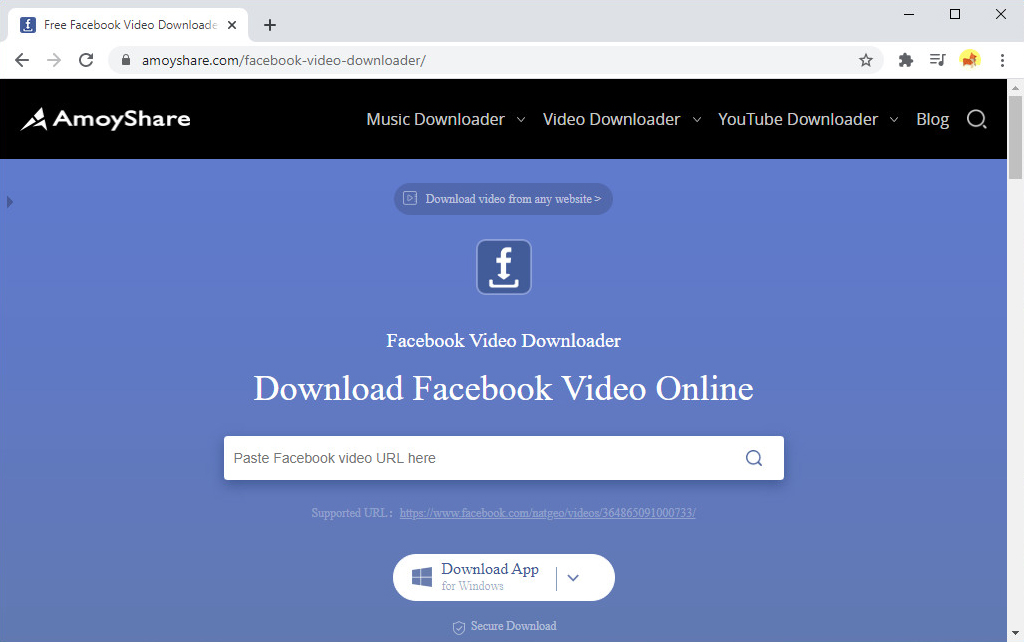Screen dimensions: 1024x642
Task: Select the Free Facebook Video Downloader tab
Action: (x=128, y=25)
